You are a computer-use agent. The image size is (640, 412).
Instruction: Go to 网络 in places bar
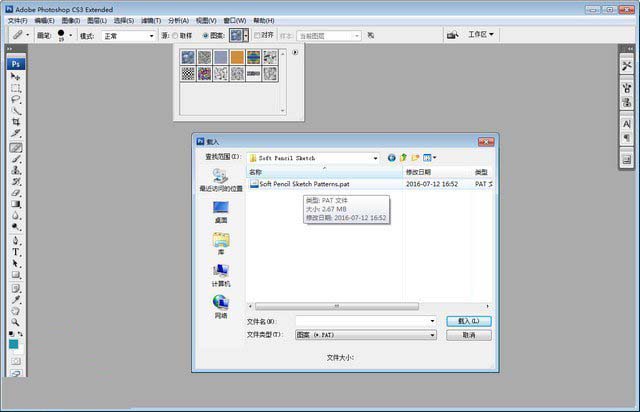[x=221, y=307]
